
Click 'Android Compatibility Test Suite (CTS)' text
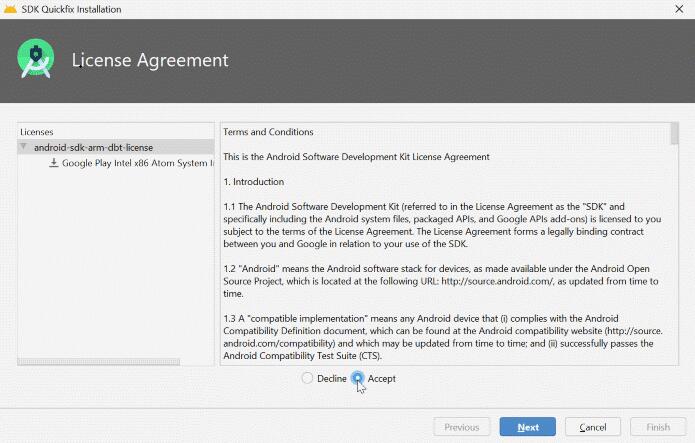click(x=302, y=356)
